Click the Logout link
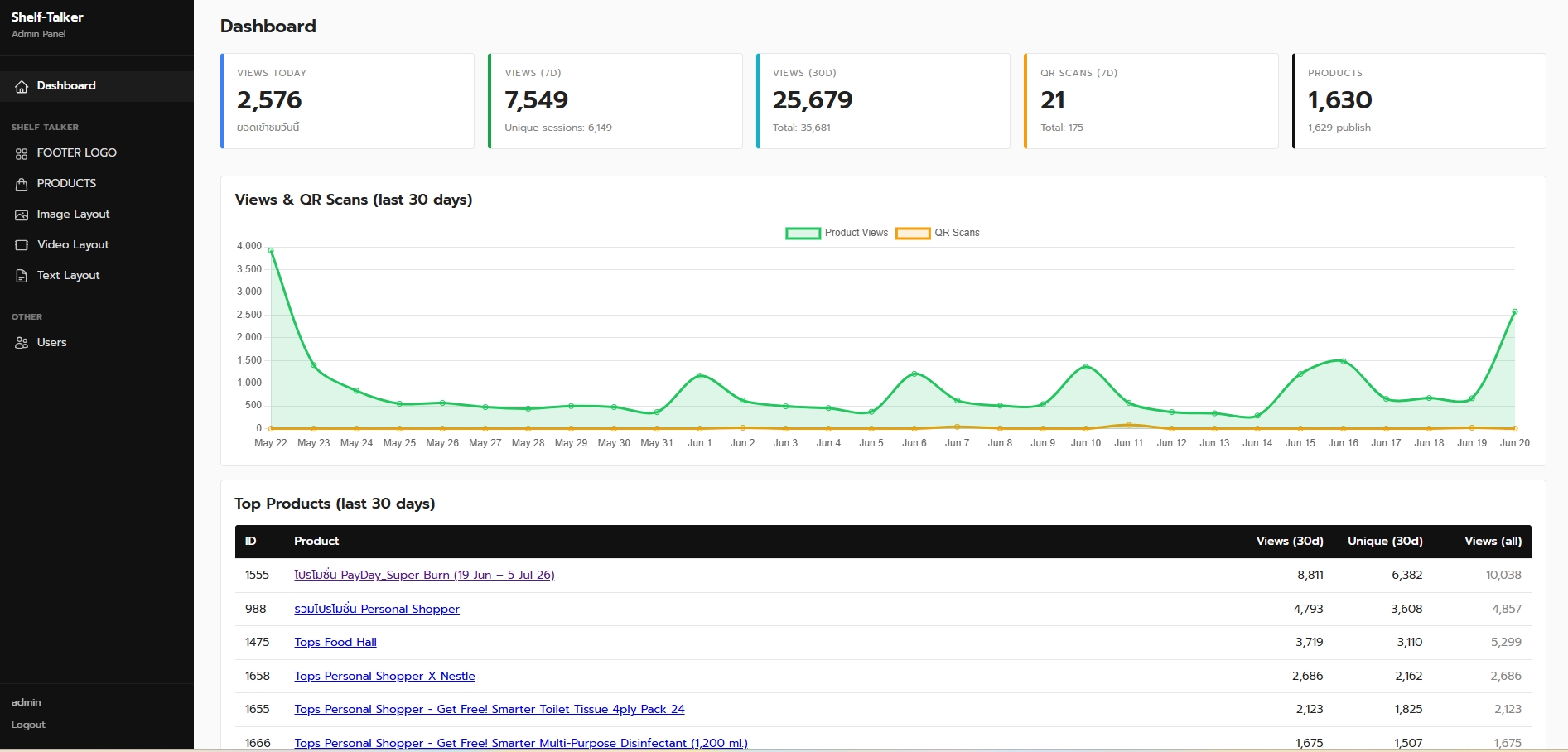 28,725
